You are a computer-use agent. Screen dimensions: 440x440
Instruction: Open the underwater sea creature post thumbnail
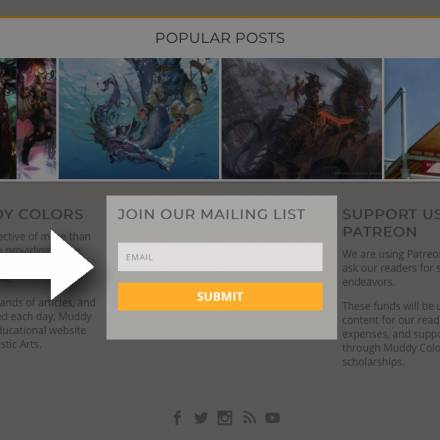coord(139,119)
